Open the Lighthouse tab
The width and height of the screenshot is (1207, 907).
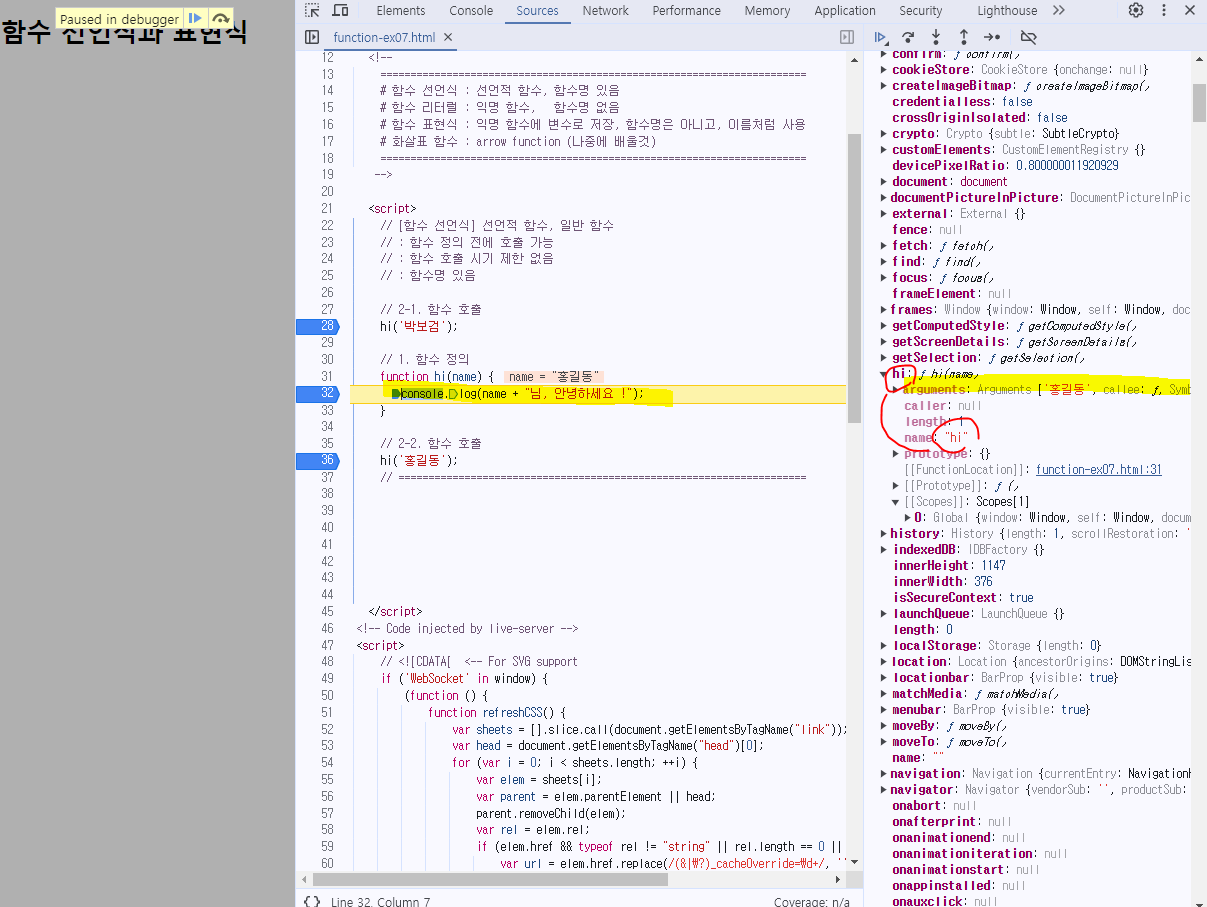click(1007, 10)
